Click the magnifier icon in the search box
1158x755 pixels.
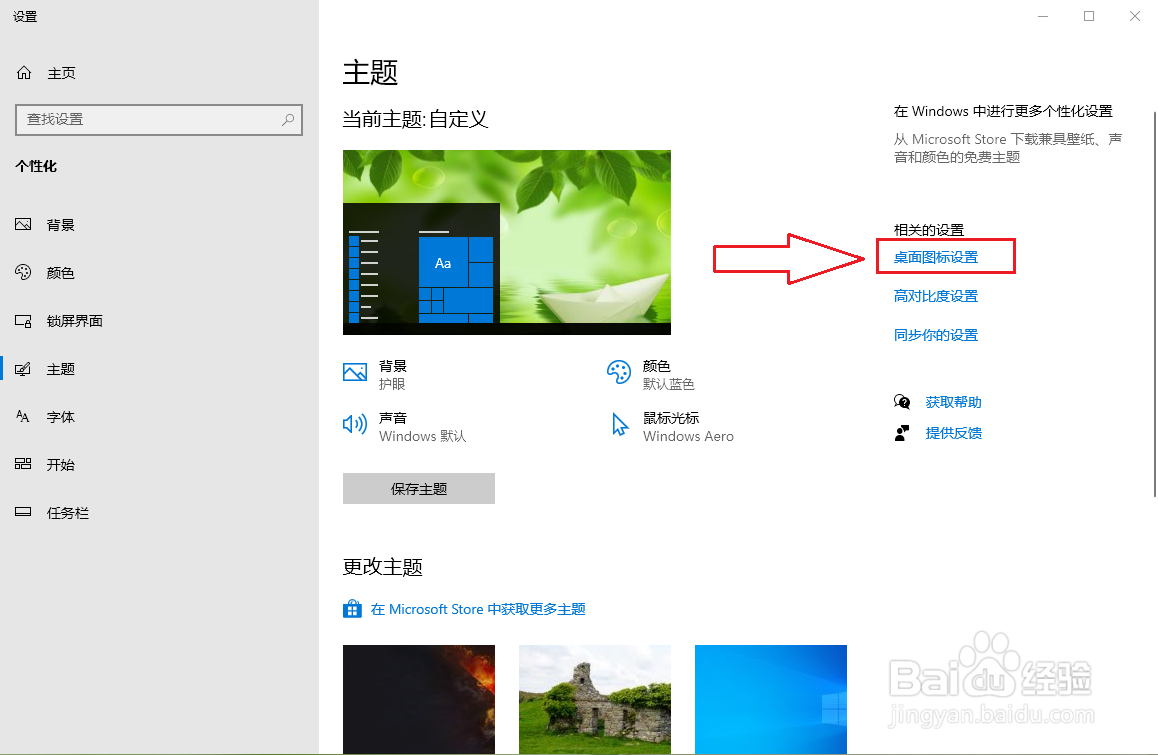click(x=288, y=119)
